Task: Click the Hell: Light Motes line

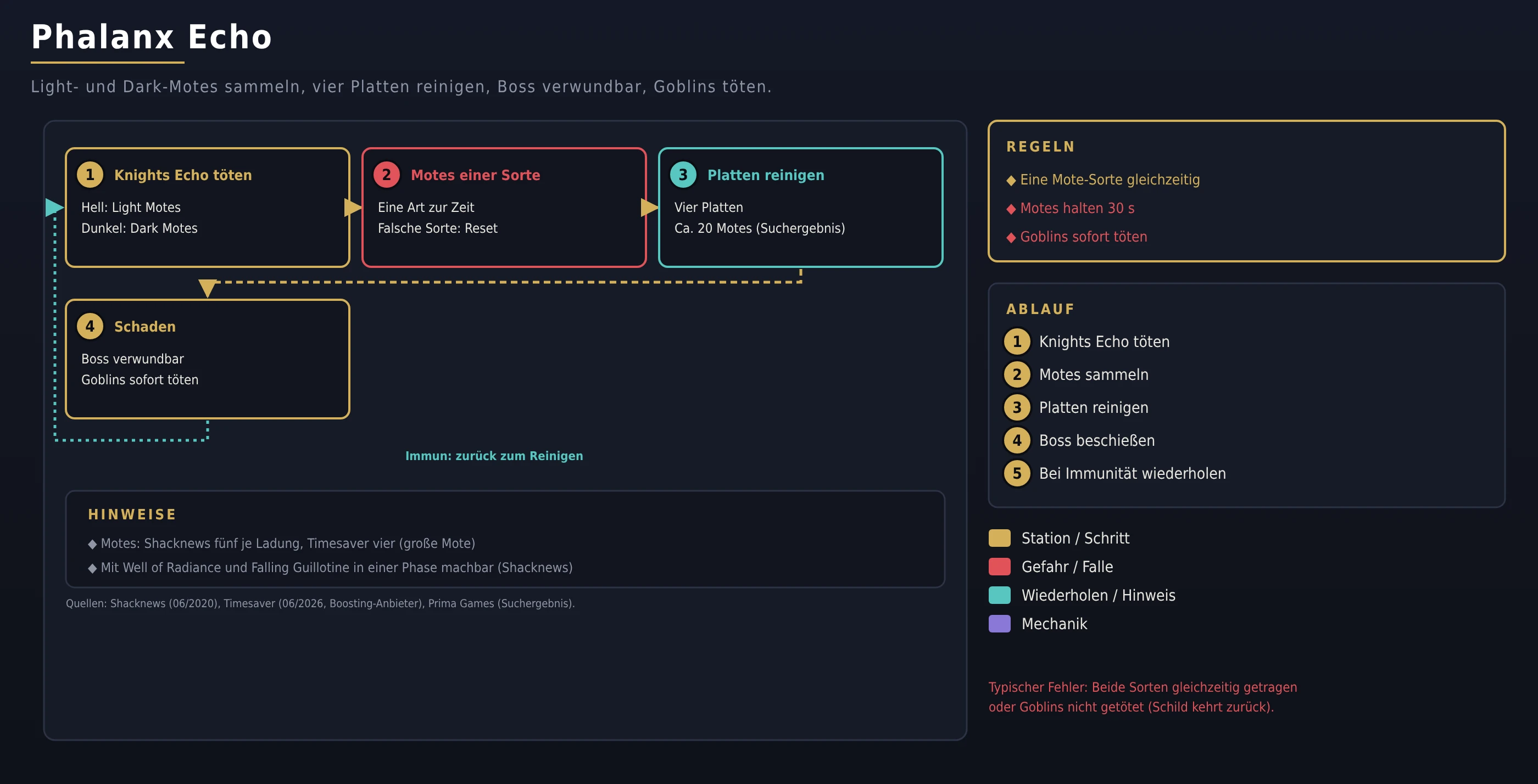Action: point(131,208)
